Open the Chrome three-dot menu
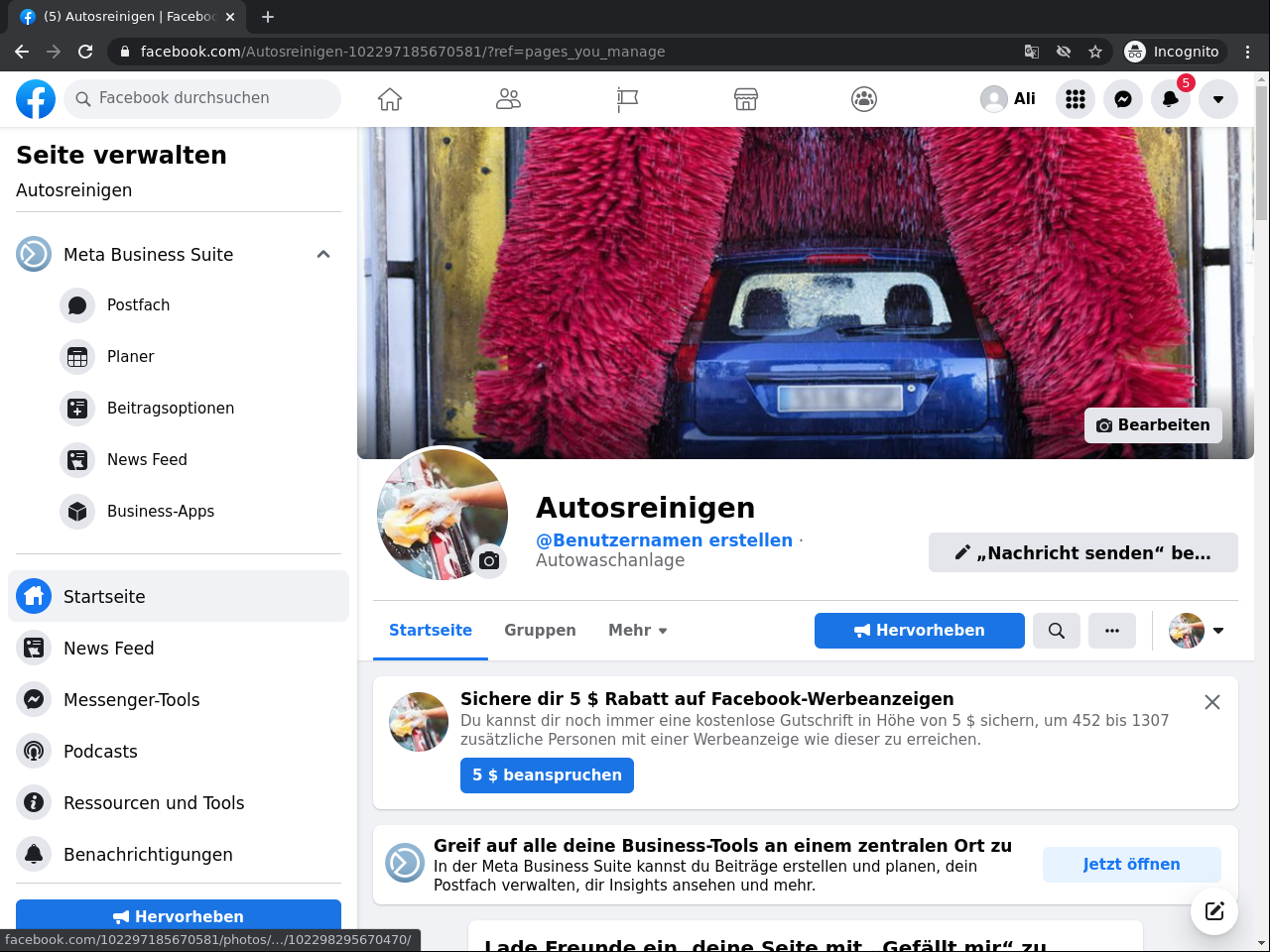This screenshot has height=952, width=1270. click(x=1248, y=52)
